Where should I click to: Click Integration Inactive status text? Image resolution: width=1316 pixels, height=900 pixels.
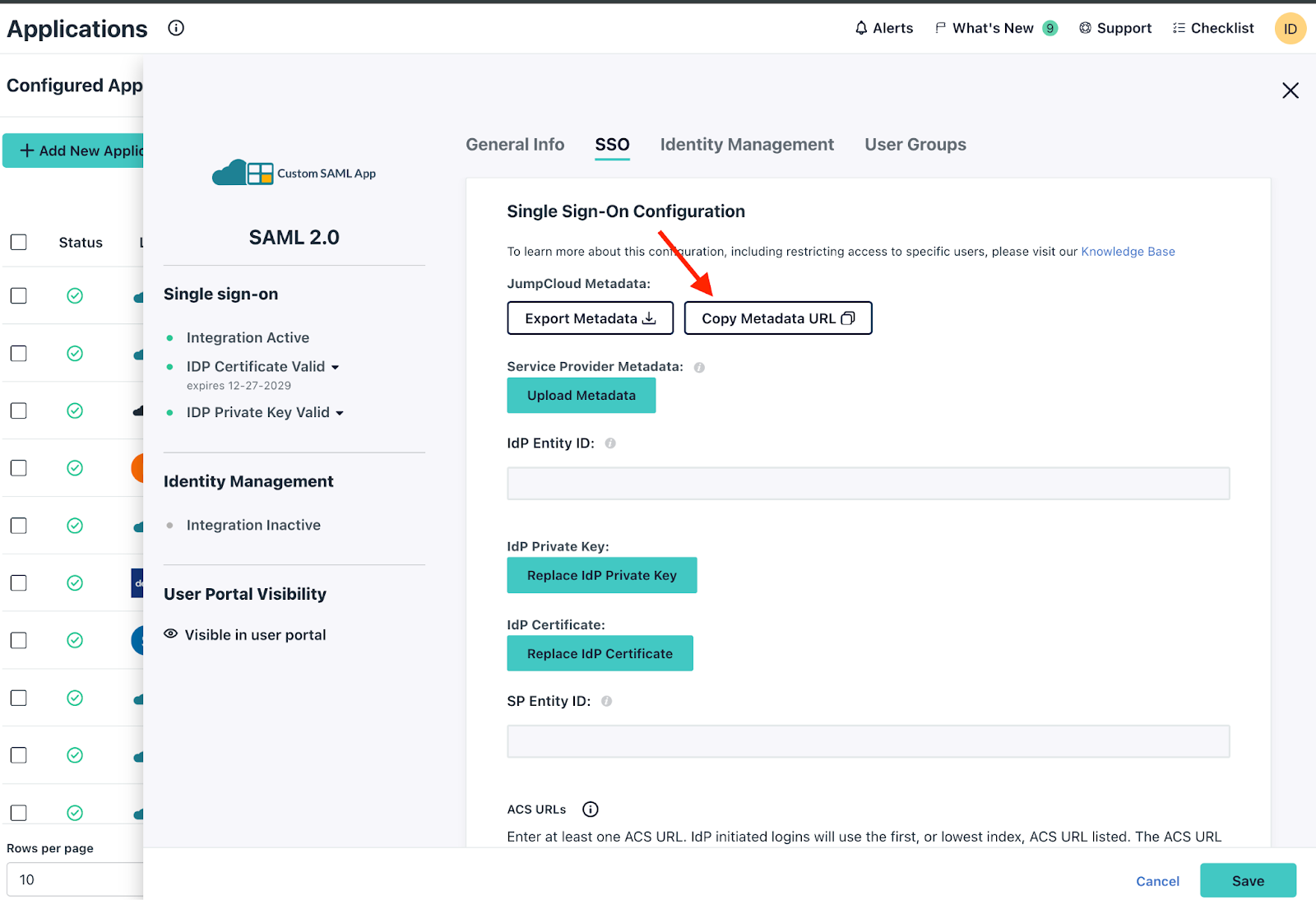pos(253,526)
